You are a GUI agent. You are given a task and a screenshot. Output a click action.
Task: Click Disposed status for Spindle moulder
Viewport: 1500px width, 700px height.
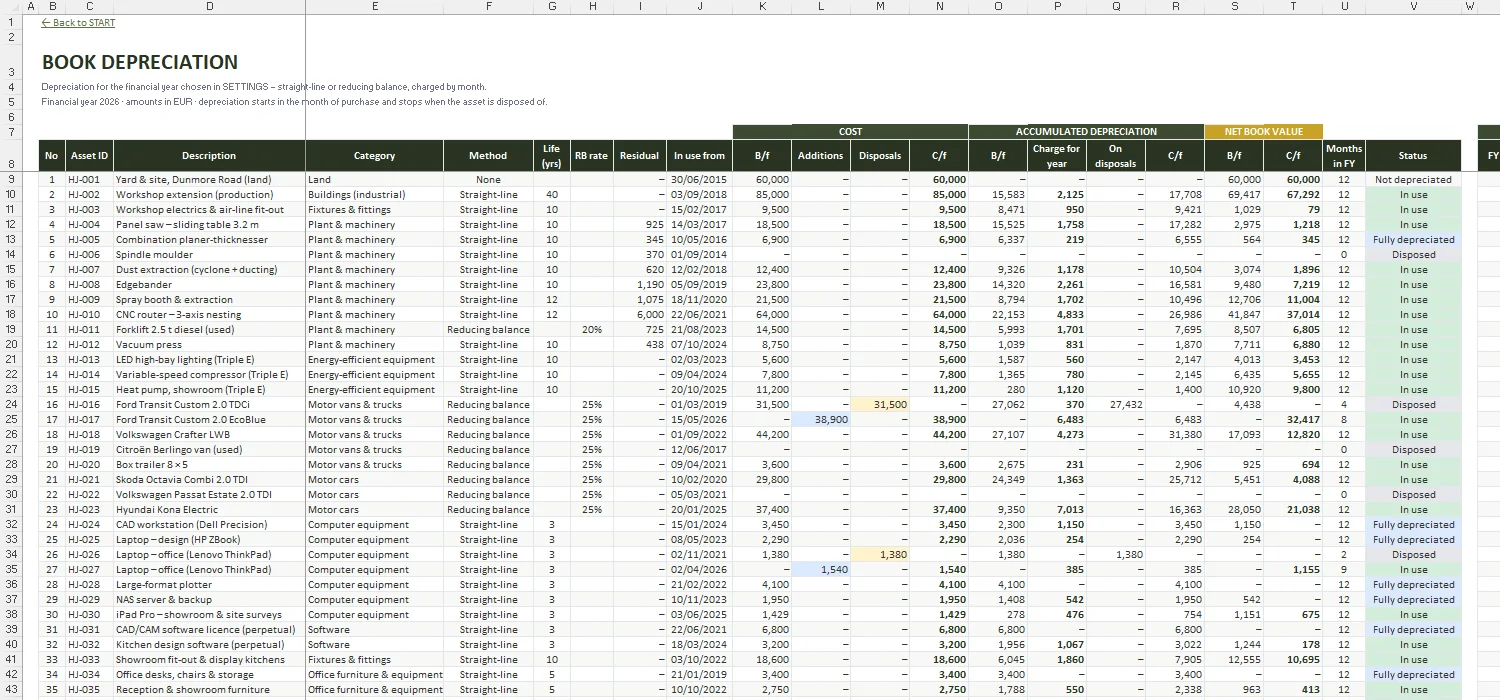coord(1413,255)
